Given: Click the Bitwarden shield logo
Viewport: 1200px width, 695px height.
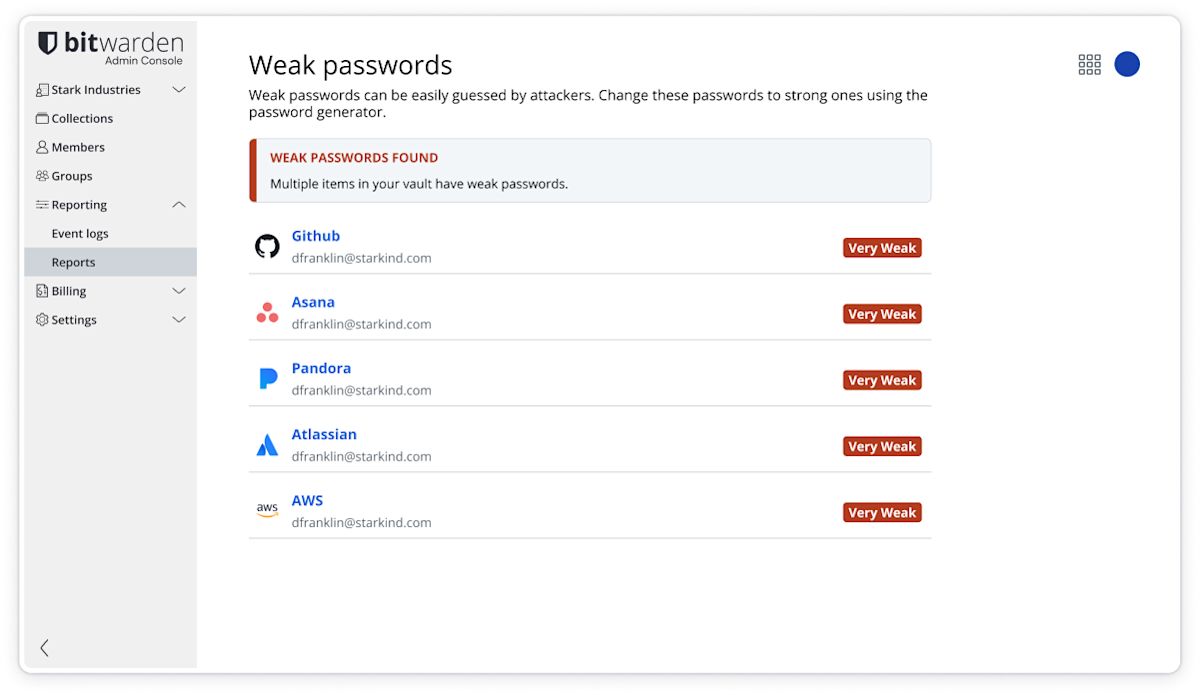Looking at the screenshot, I should [x=48, y=43].
